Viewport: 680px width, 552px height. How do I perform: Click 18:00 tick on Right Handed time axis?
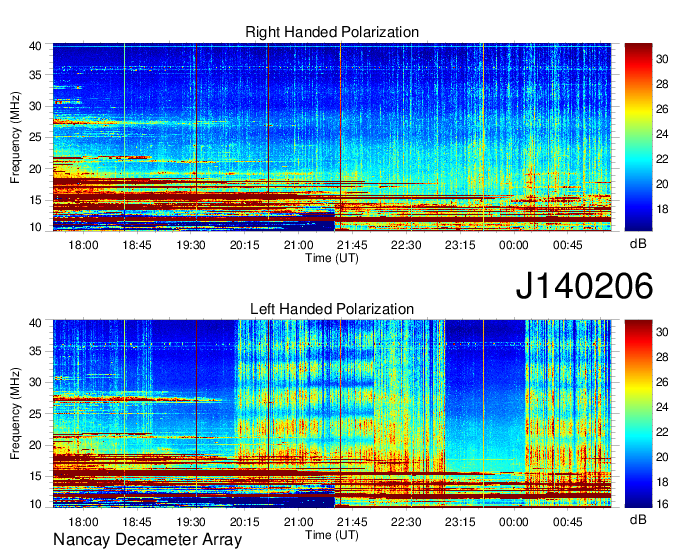coord(83,245)
